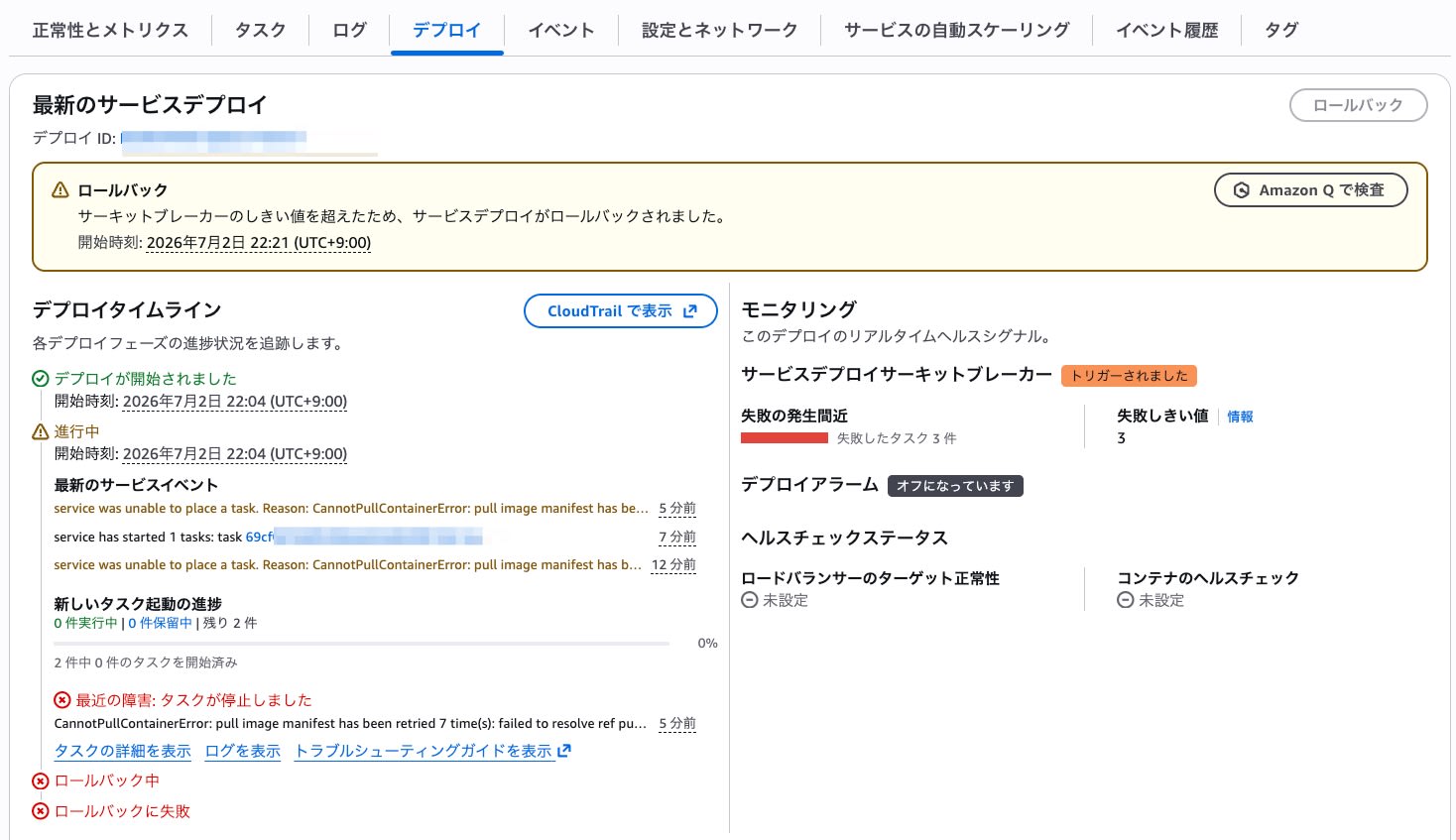This screenshot has width=1456, height=840.
Task: Go to サービスの自動スケーリング tab
Action: [x=956, y=30]
